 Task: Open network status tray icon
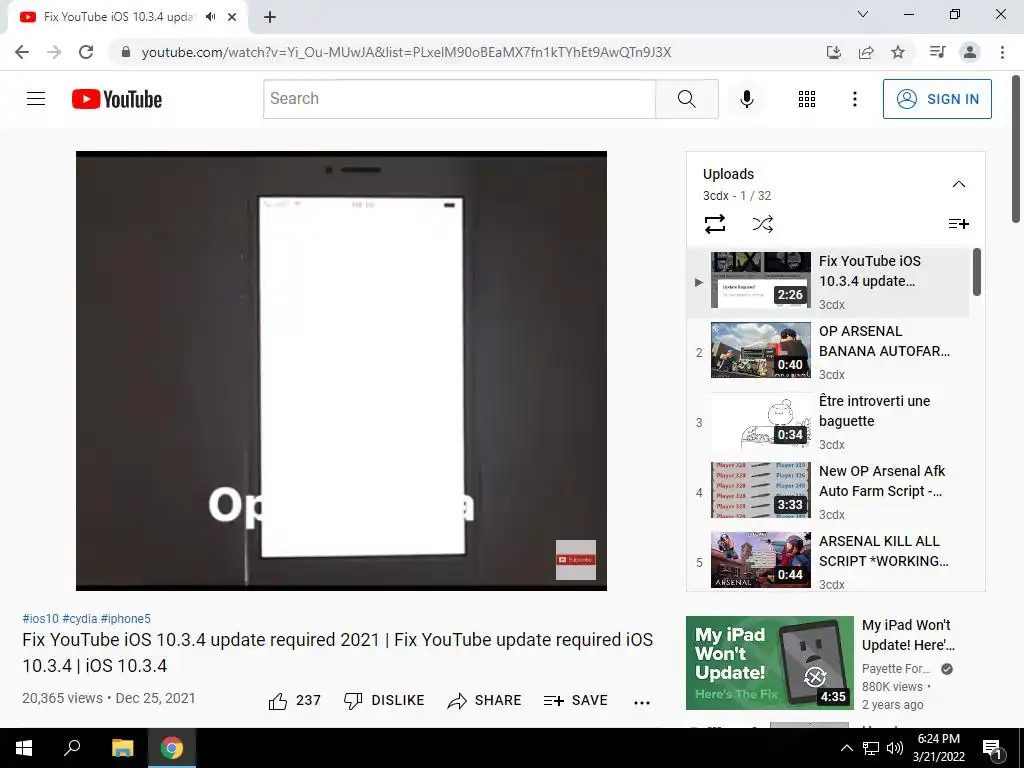click(x=871, y=748)
